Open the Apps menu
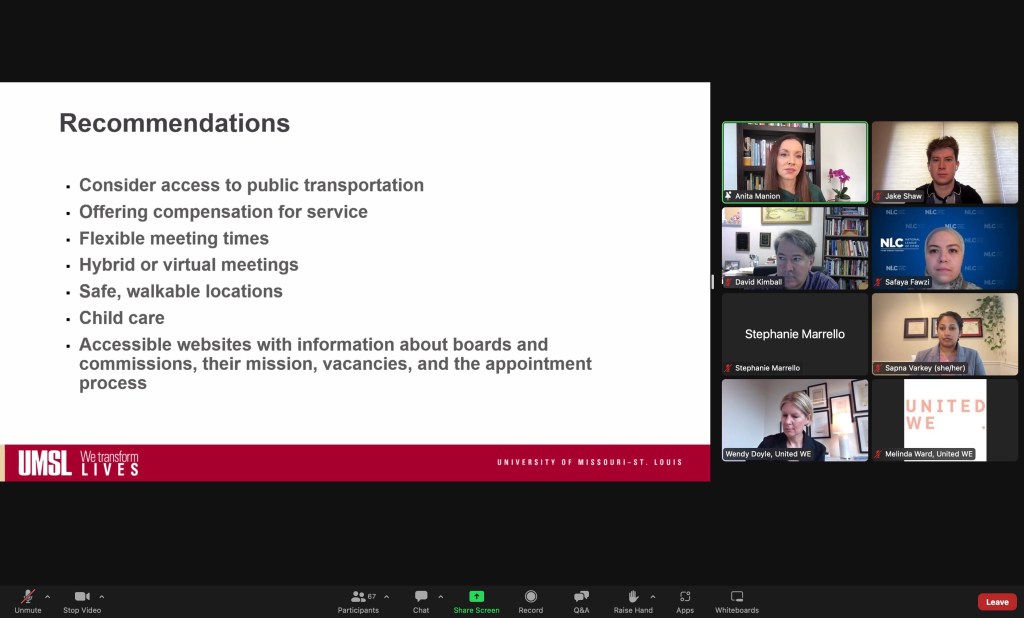The height and width of the screenshot is (618, 1024). (x=685, y=598)
